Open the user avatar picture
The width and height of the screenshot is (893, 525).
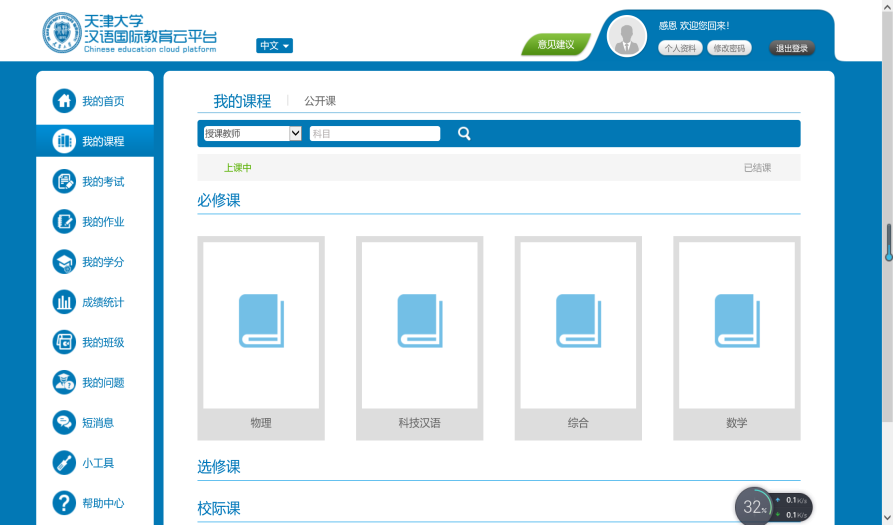point(627,36)
